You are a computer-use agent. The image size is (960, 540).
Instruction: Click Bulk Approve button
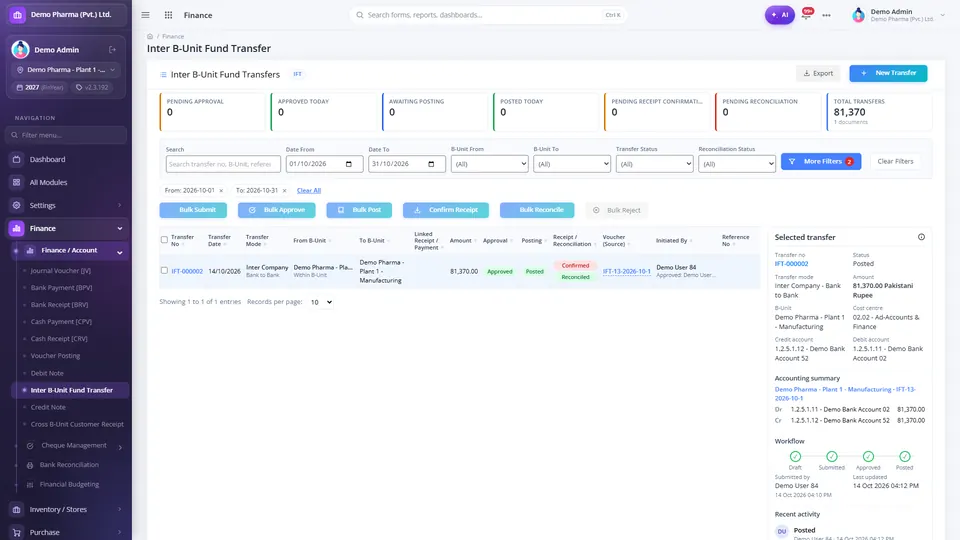[x=277, y=210]
